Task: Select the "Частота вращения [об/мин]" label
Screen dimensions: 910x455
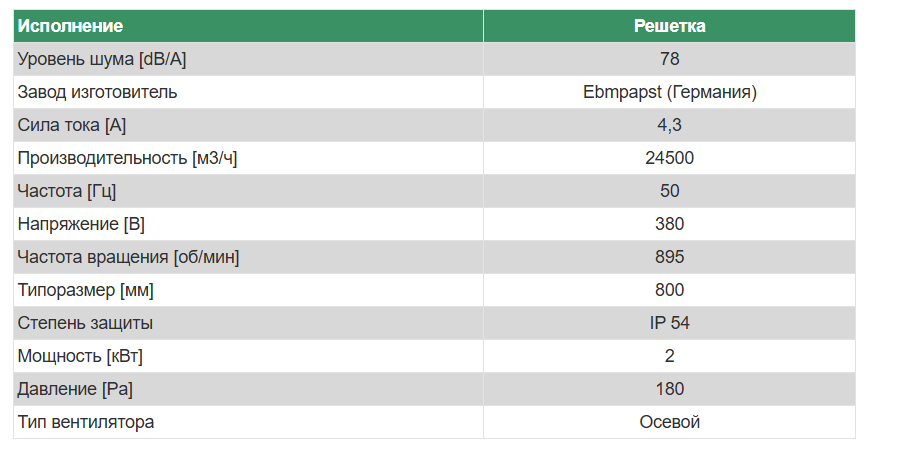Action: click(x=128, y=257)
